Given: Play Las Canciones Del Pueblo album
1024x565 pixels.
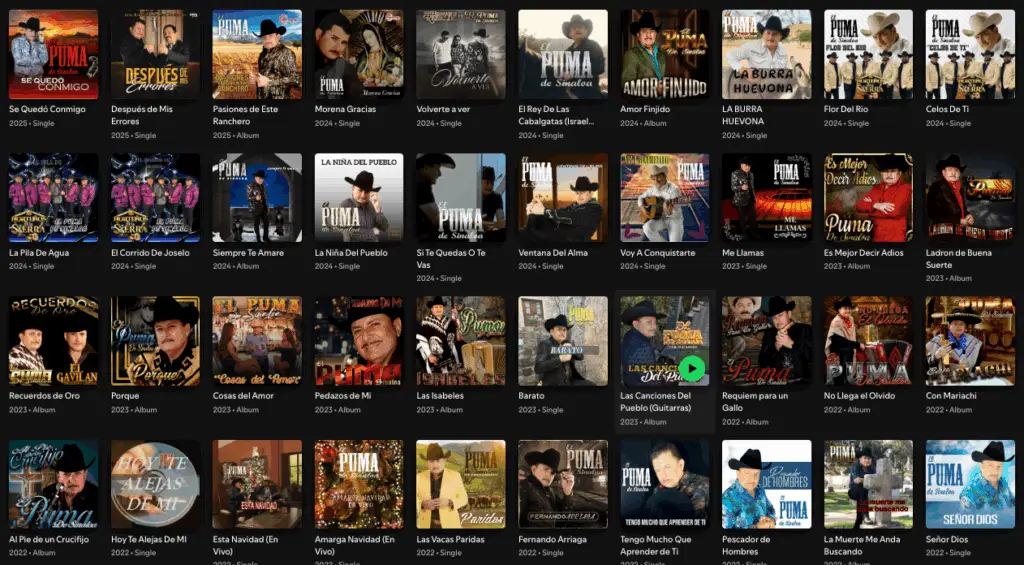Looking at the screenshot, I should [x=691, y=369].
